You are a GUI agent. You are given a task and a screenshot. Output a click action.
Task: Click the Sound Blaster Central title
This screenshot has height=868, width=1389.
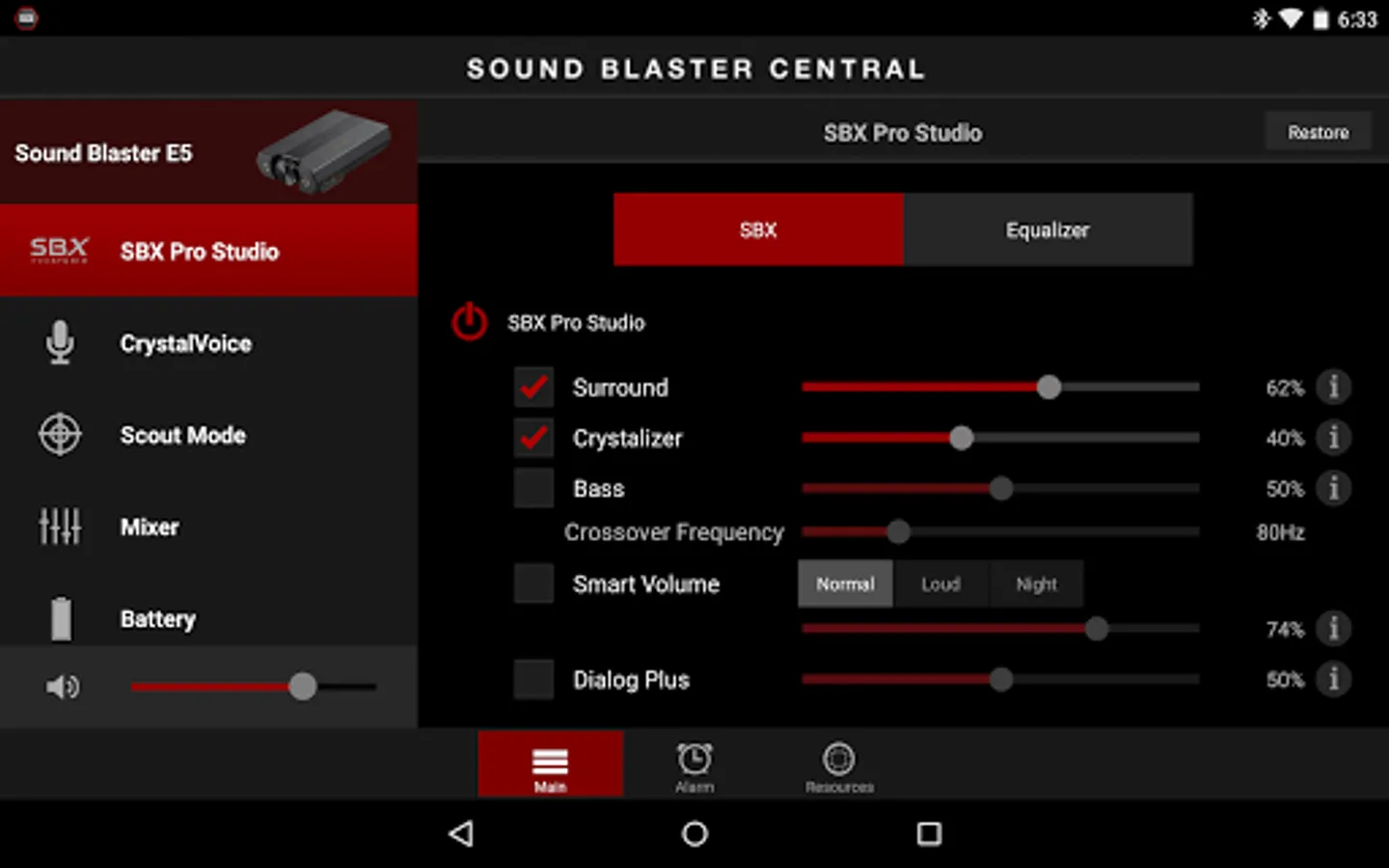click(x=695, y=69)
